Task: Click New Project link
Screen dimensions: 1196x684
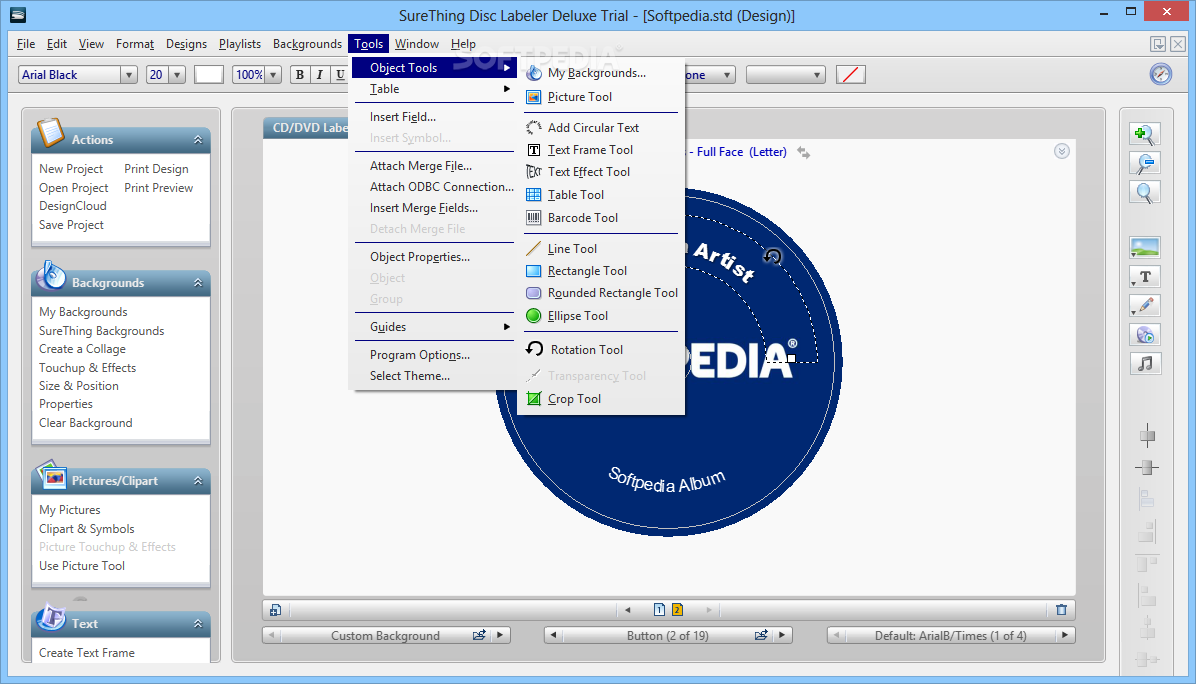Action: pyautogui.click(x=71, y=169)
